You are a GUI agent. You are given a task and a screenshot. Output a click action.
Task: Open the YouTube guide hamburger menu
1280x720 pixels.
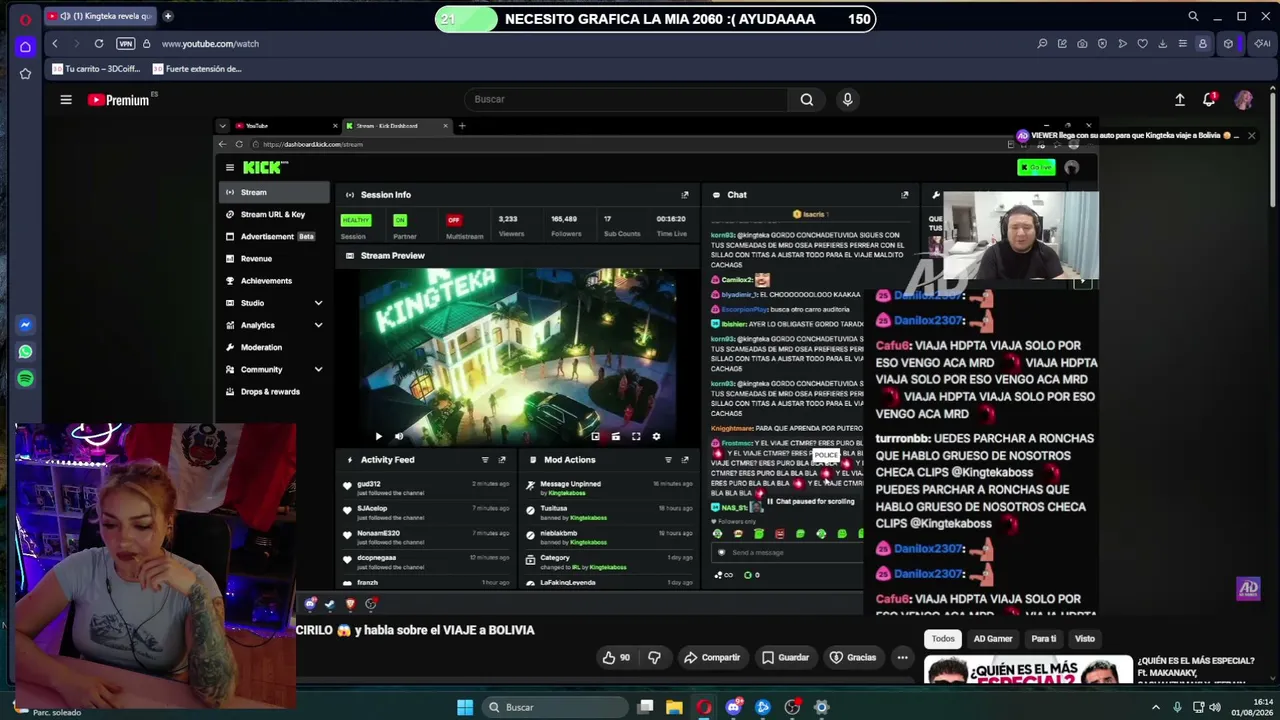(x=66, y=99)
